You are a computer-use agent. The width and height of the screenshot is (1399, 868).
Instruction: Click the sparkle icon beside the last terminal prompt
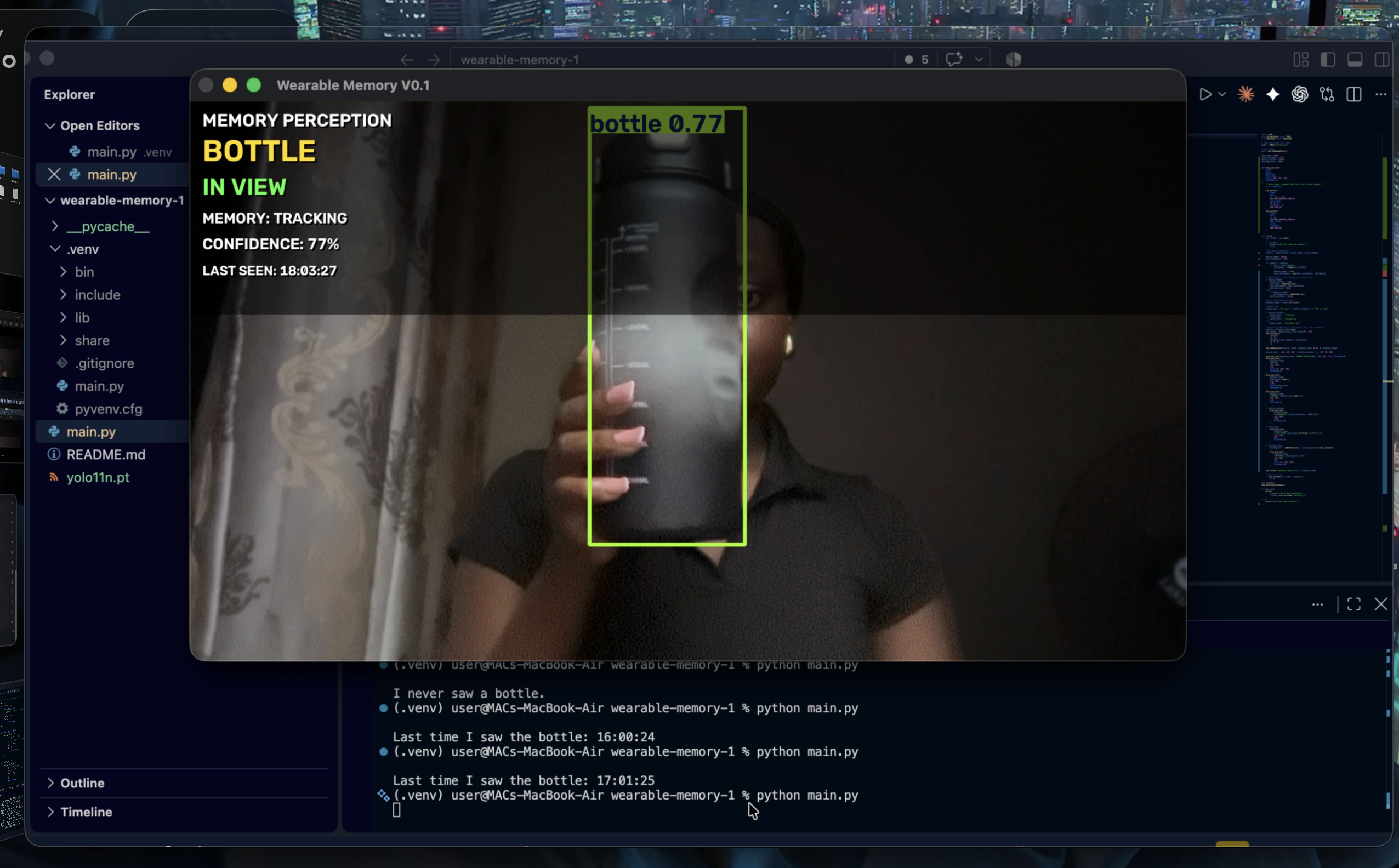pyautogui.click(x=383, y=796)
